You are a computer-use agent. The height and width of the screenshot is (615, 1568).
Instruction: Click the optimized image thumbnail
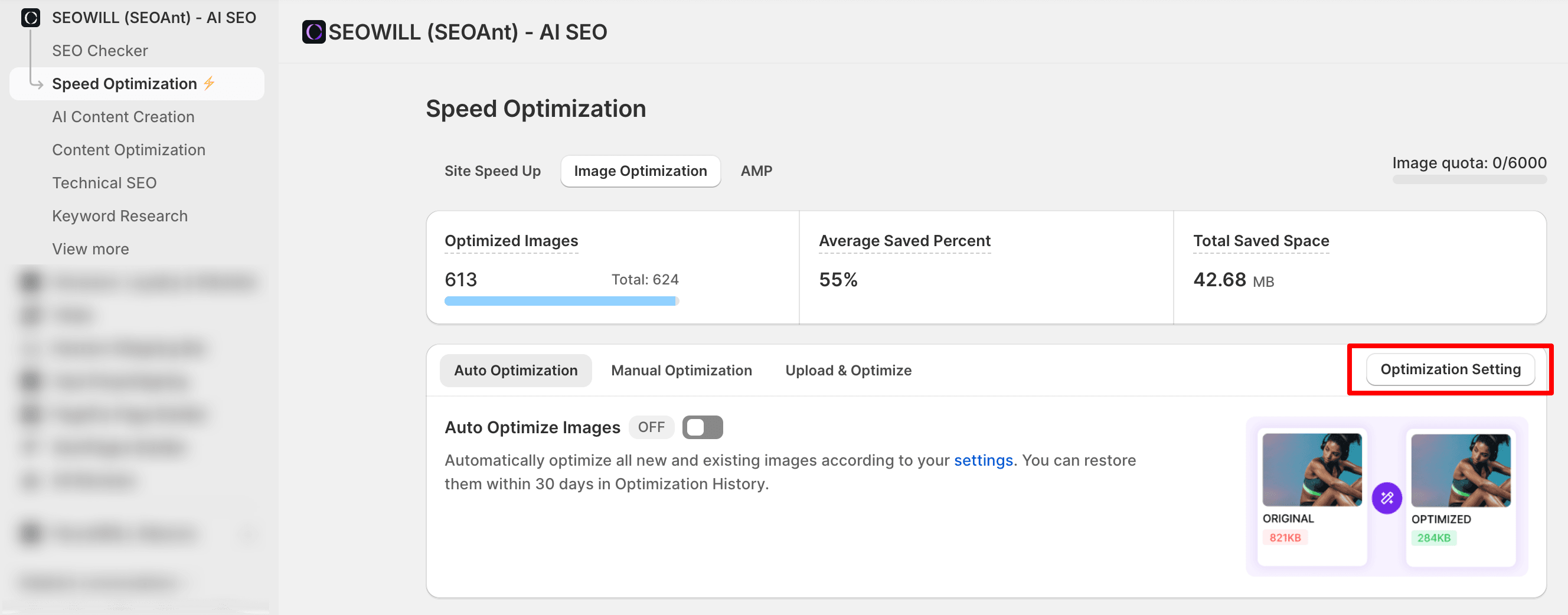(1459, 470)
